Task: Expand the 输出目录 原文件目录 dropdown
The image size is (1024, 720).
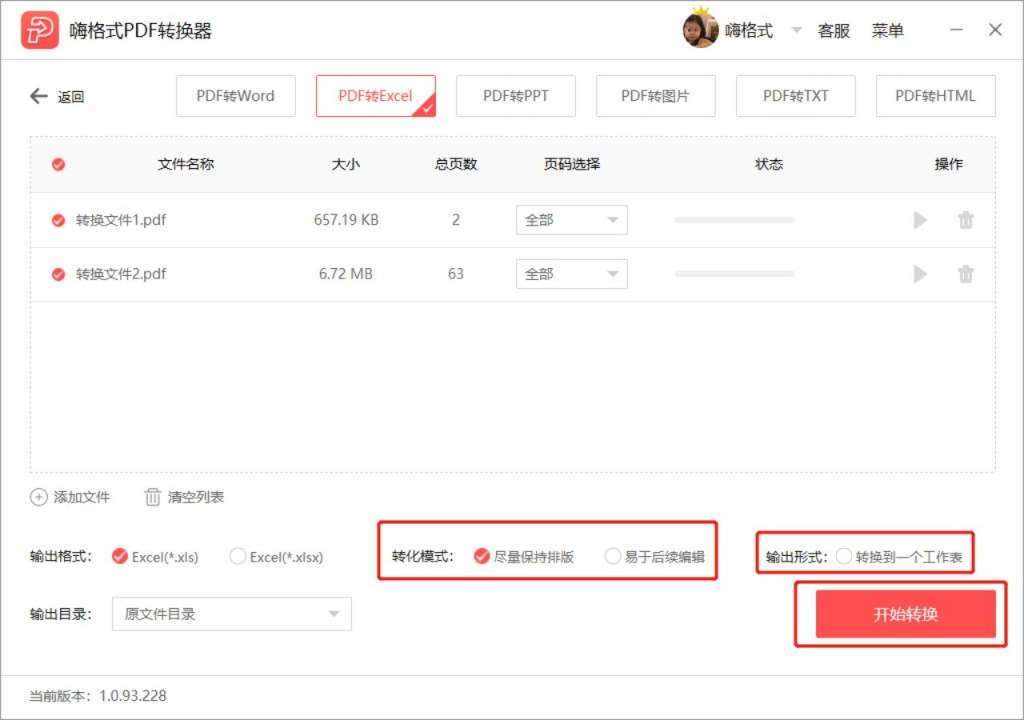Action: pos(232,614)
